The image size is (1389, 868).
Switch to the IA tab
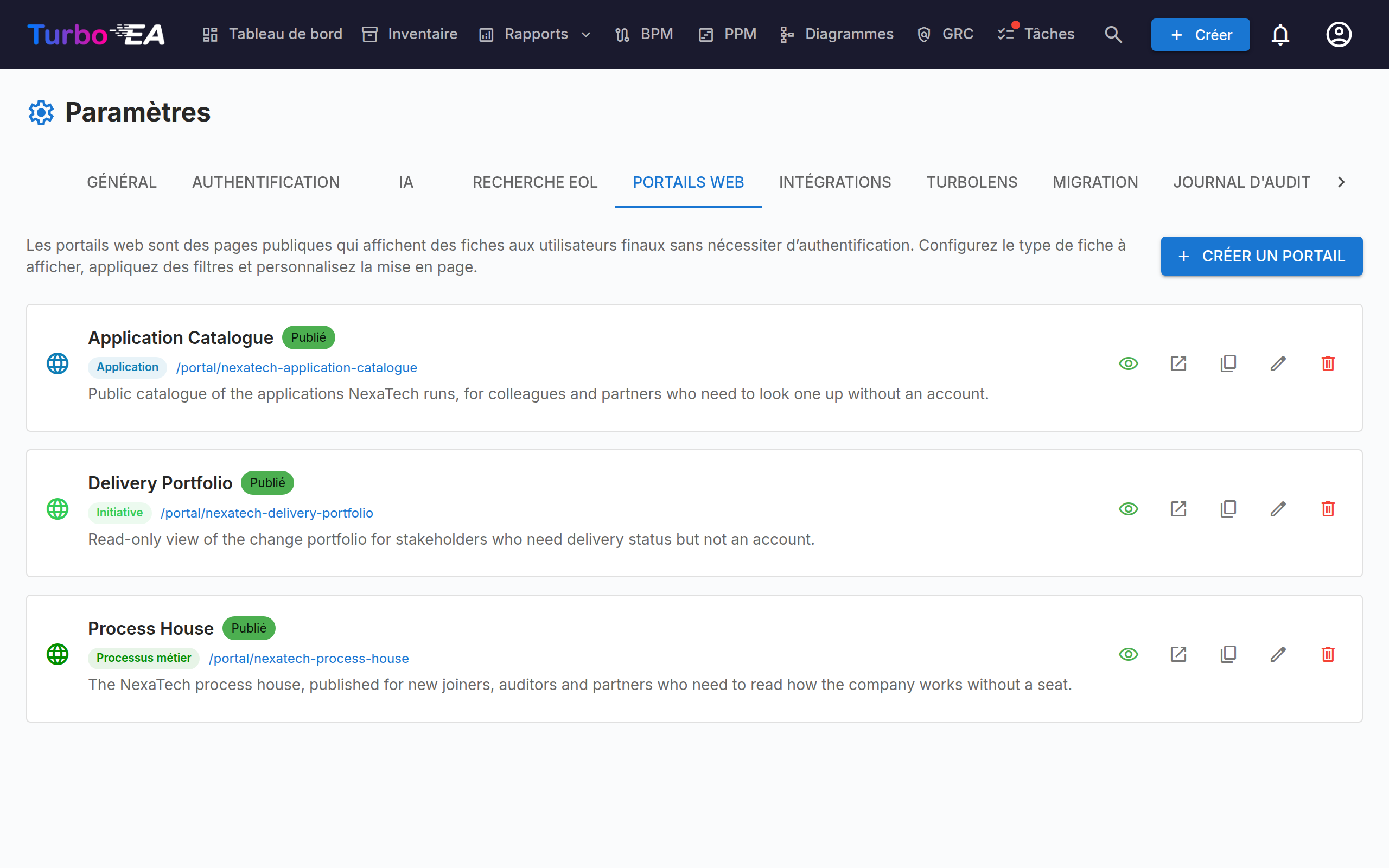pyautogui.click(x=406, y=182)
